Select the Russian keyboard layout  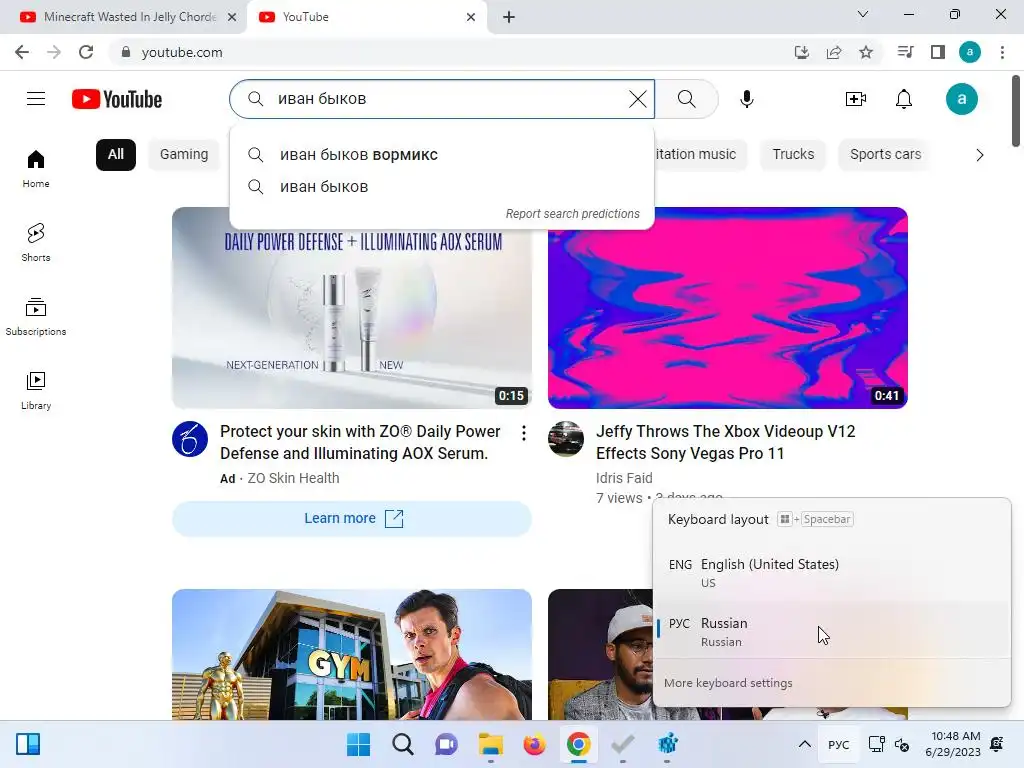(x=831, y=631)
